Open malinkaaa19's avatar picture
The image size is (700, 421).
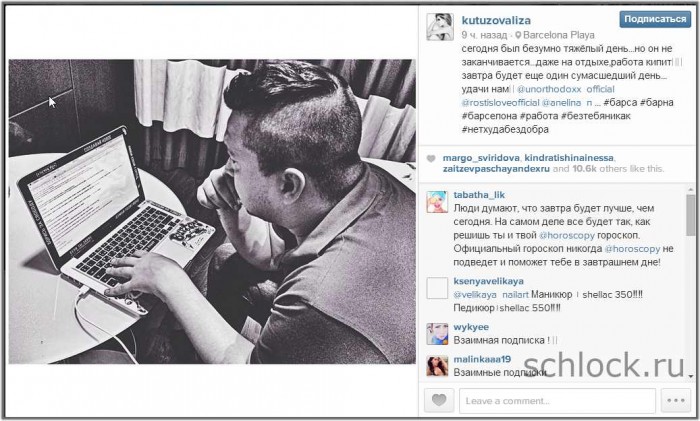(x=437, y=366)
